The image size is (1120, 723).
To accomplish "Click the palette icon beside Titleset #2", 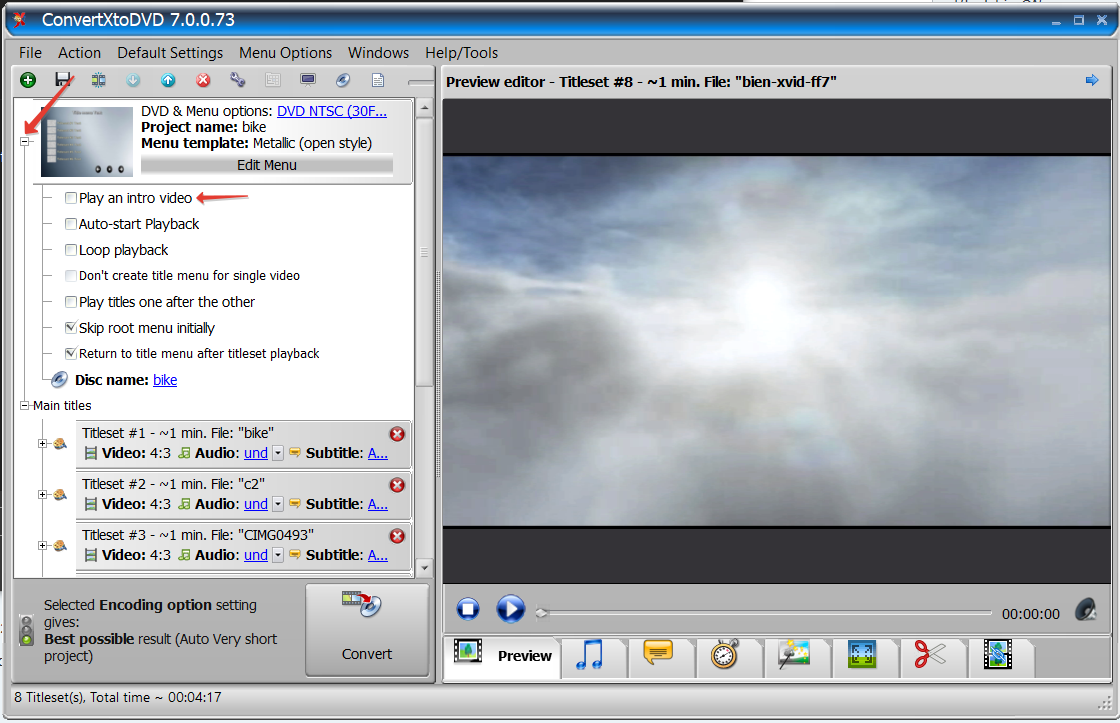I will click(60, 494).
